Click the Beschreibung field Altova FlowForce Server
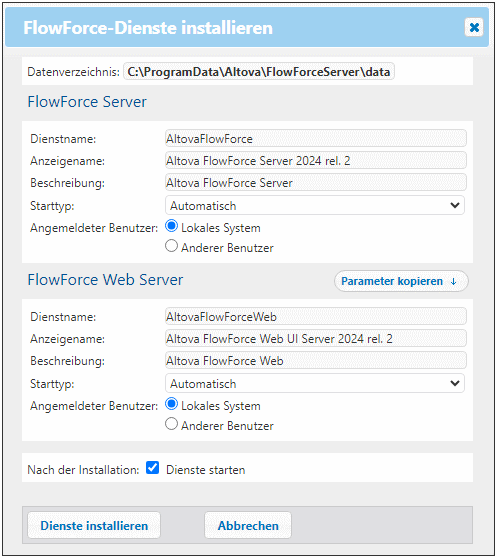The height and width of the screenshot is (558, 497). [x=316, y=183]
